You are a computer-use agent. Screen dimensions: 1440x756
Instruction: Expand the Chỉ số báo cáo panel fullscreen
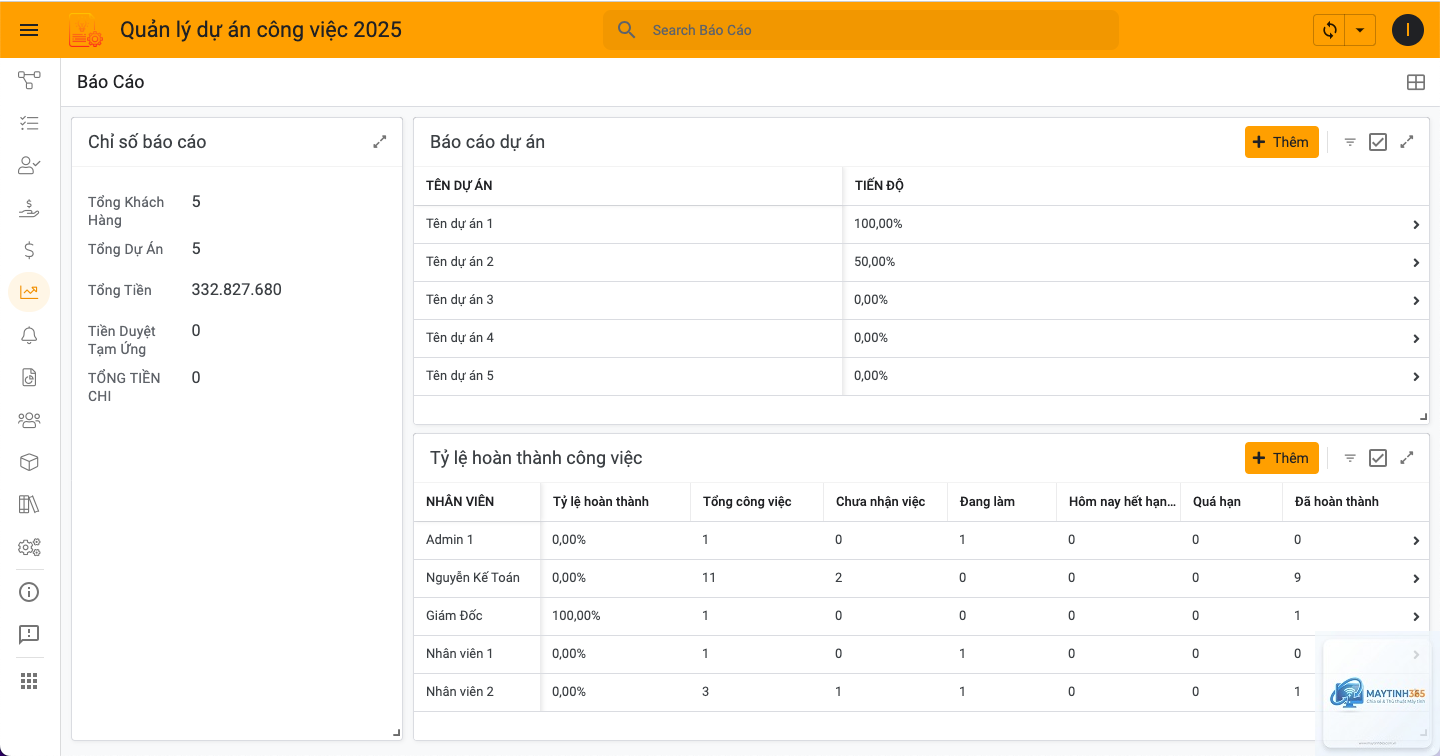coord(380,142)
